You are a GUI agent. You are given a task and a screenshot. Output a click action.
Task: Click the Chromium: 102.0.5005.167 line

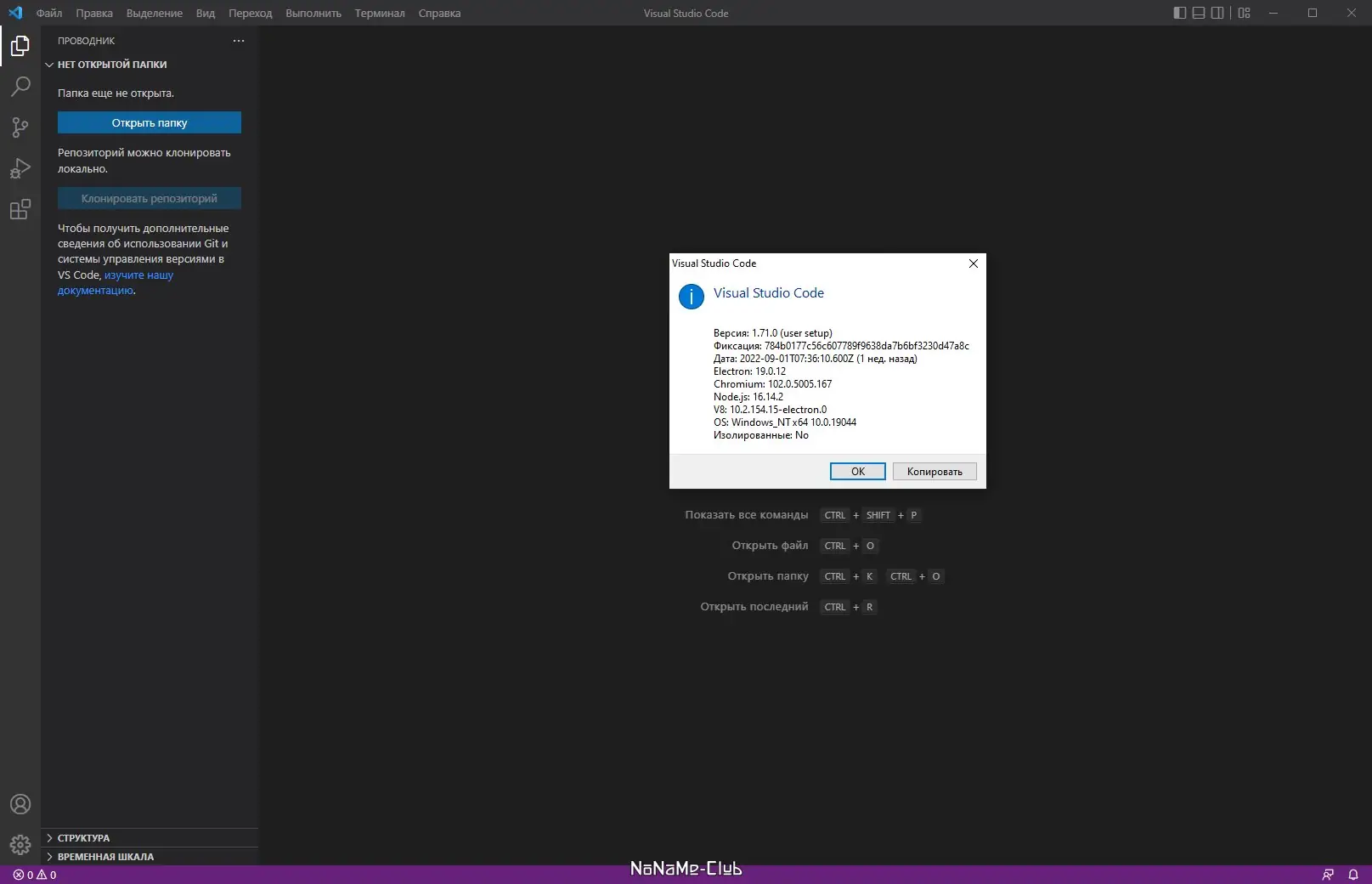(x=773, y=384)
